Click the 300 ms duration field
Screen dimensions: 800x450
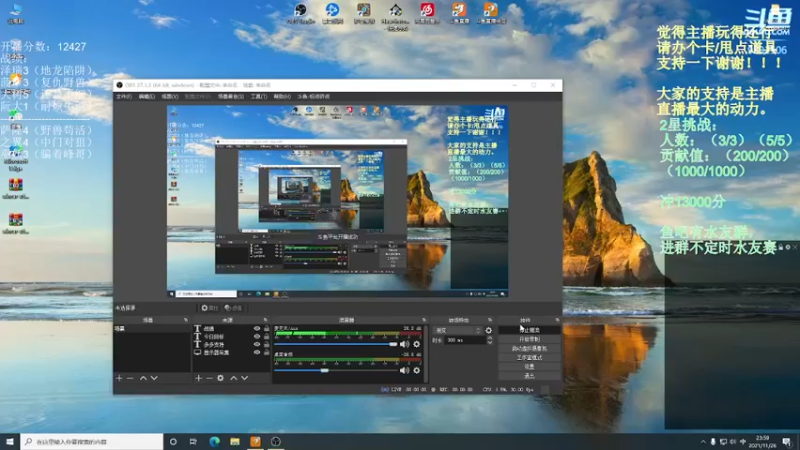click(465, 340)
